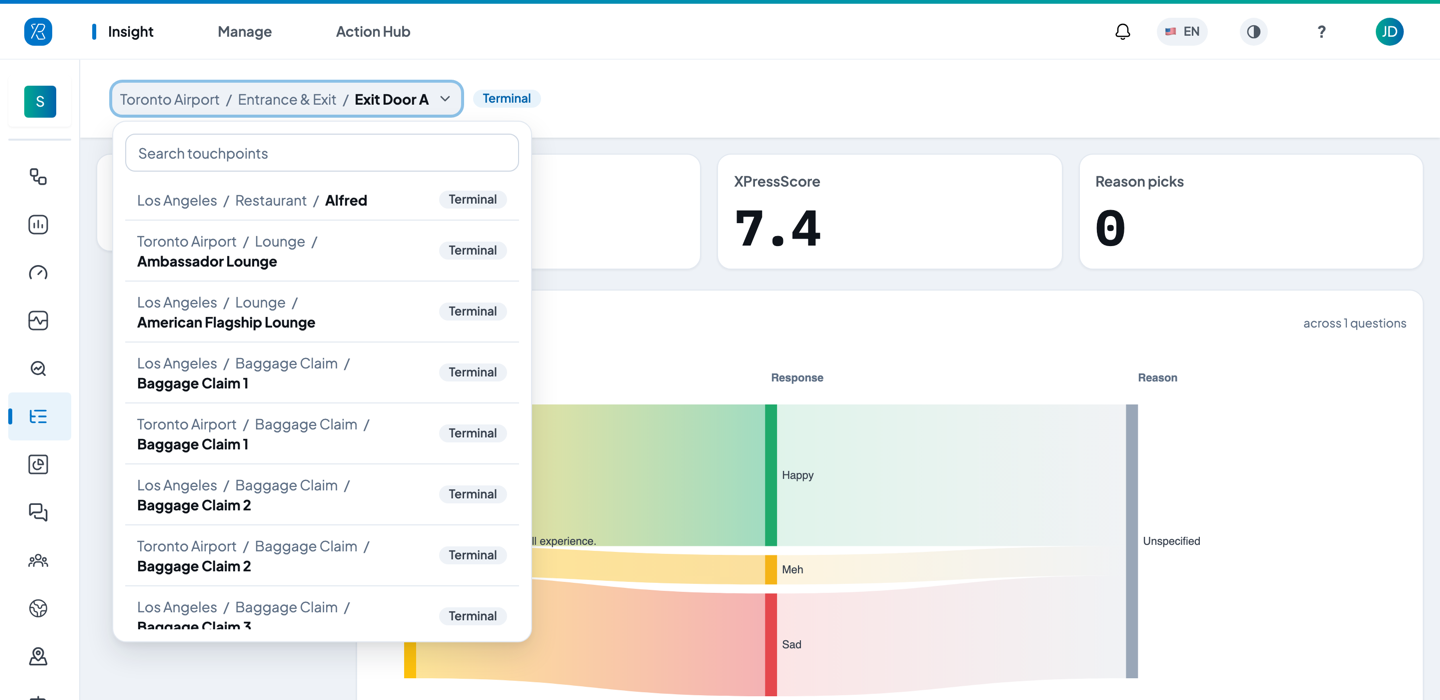
Task: Focus the Search touchpoints field
Action: tap(322, 153)
